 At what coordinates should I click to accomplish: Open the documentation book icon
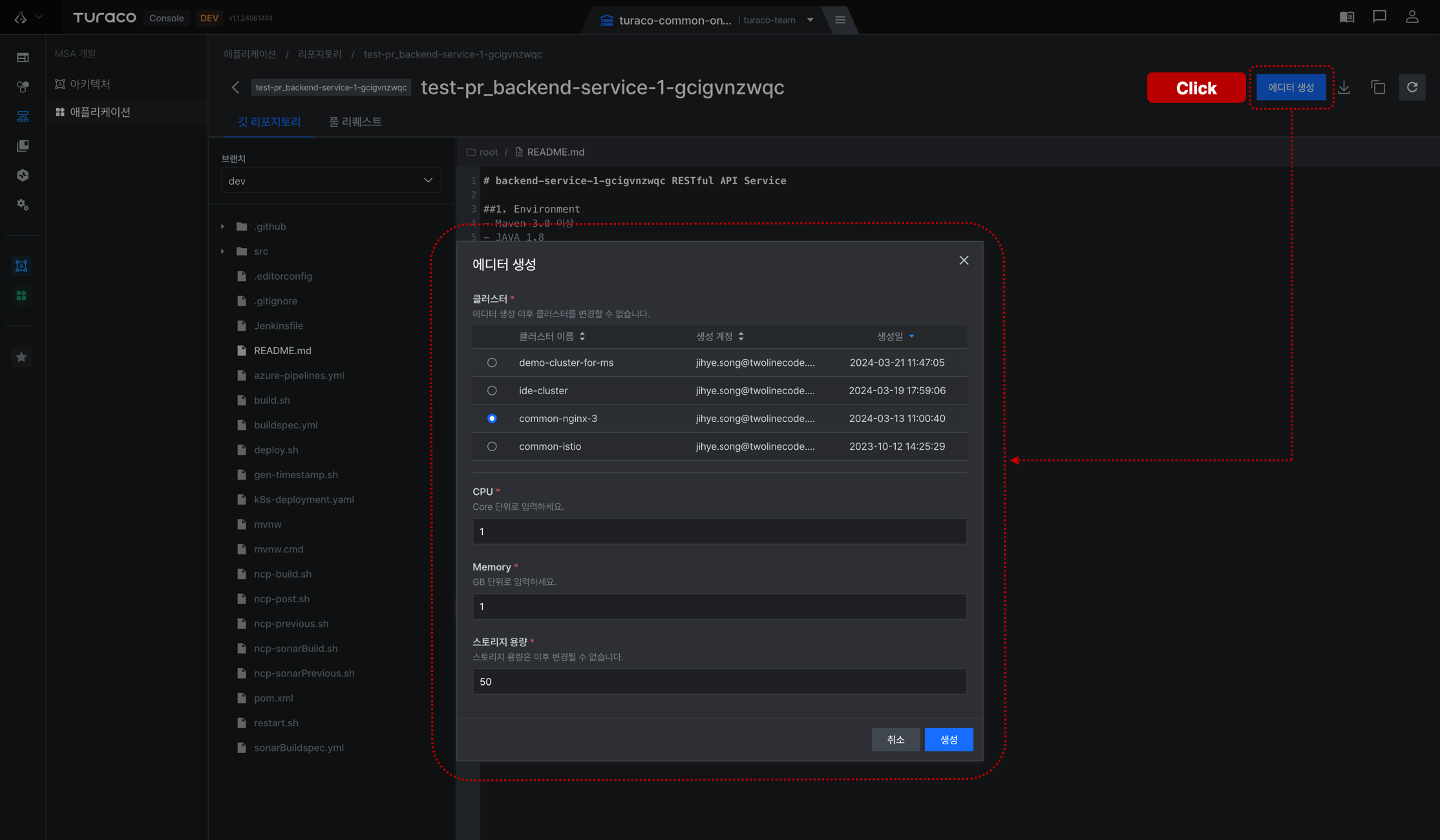pyautogui.click(x=1347, y=17)
